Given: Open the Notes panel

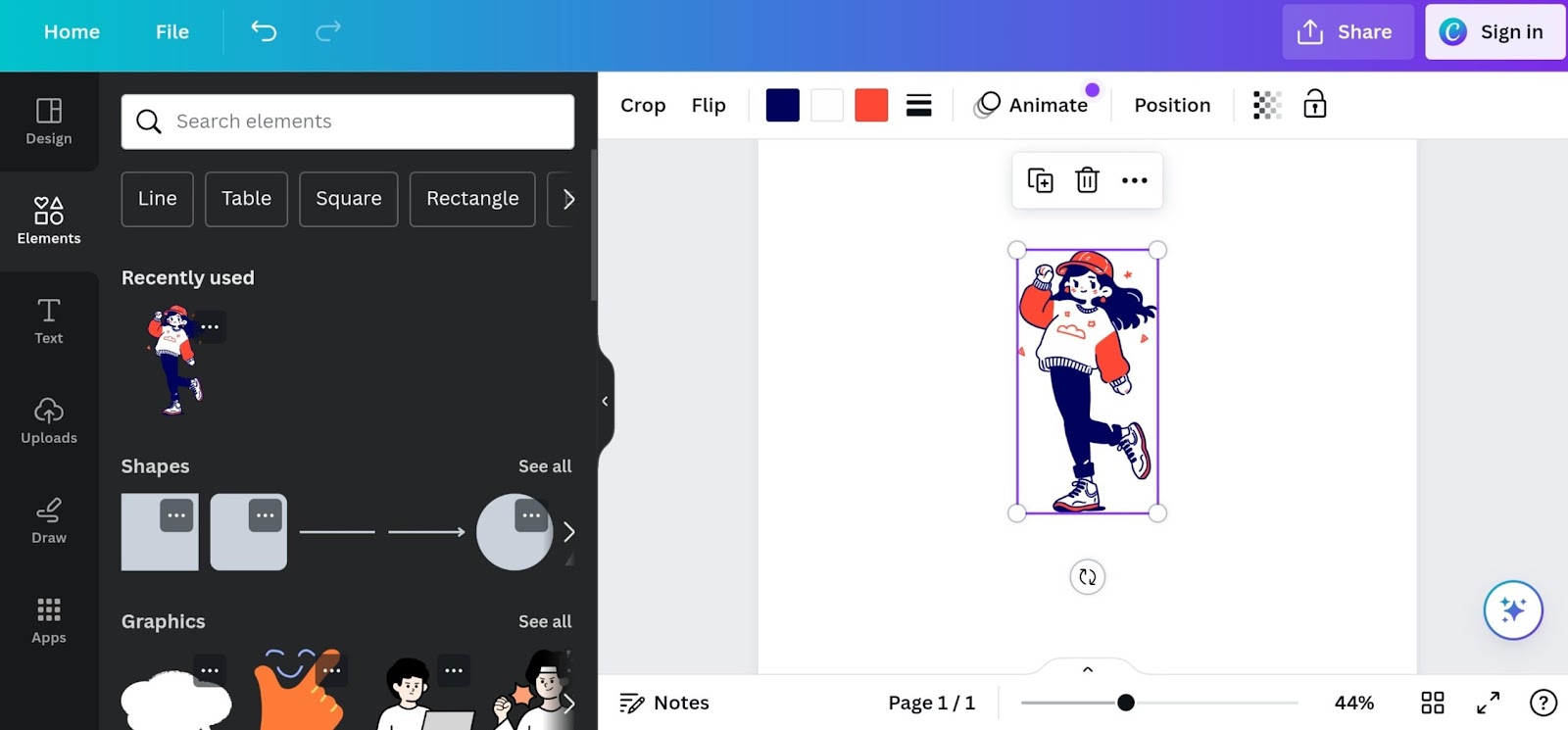Looking at the screenshot, I should pos(664,703).
